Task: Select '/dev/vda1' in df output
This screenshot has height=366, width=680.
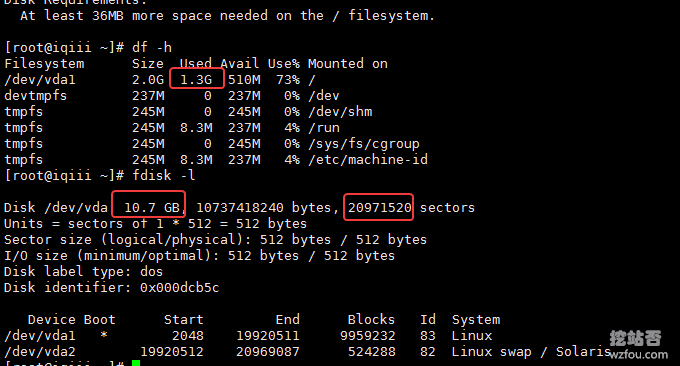Action: (40, 80)
